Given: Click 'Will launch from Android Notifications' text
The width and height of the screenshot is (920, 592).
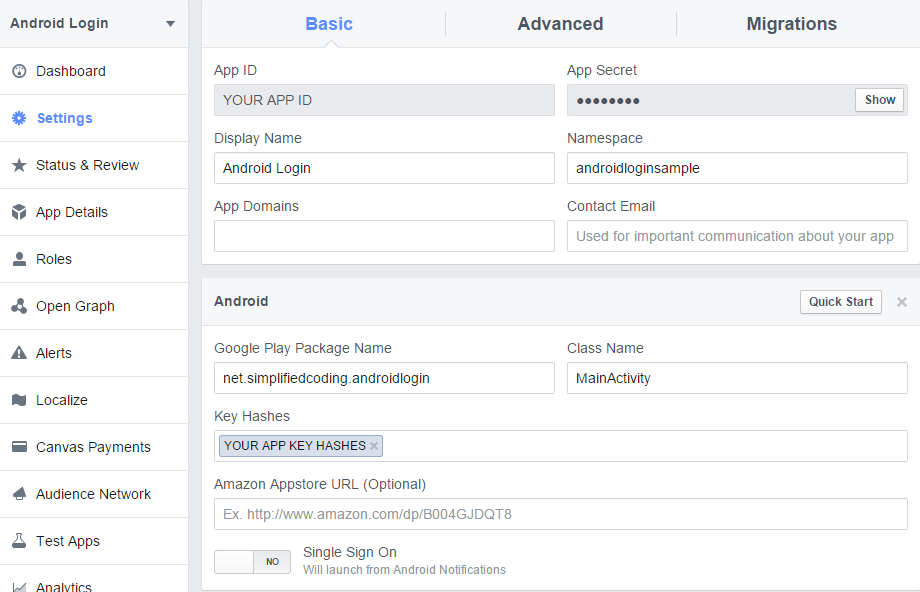Looking at the screenshot, I should 404,570.
